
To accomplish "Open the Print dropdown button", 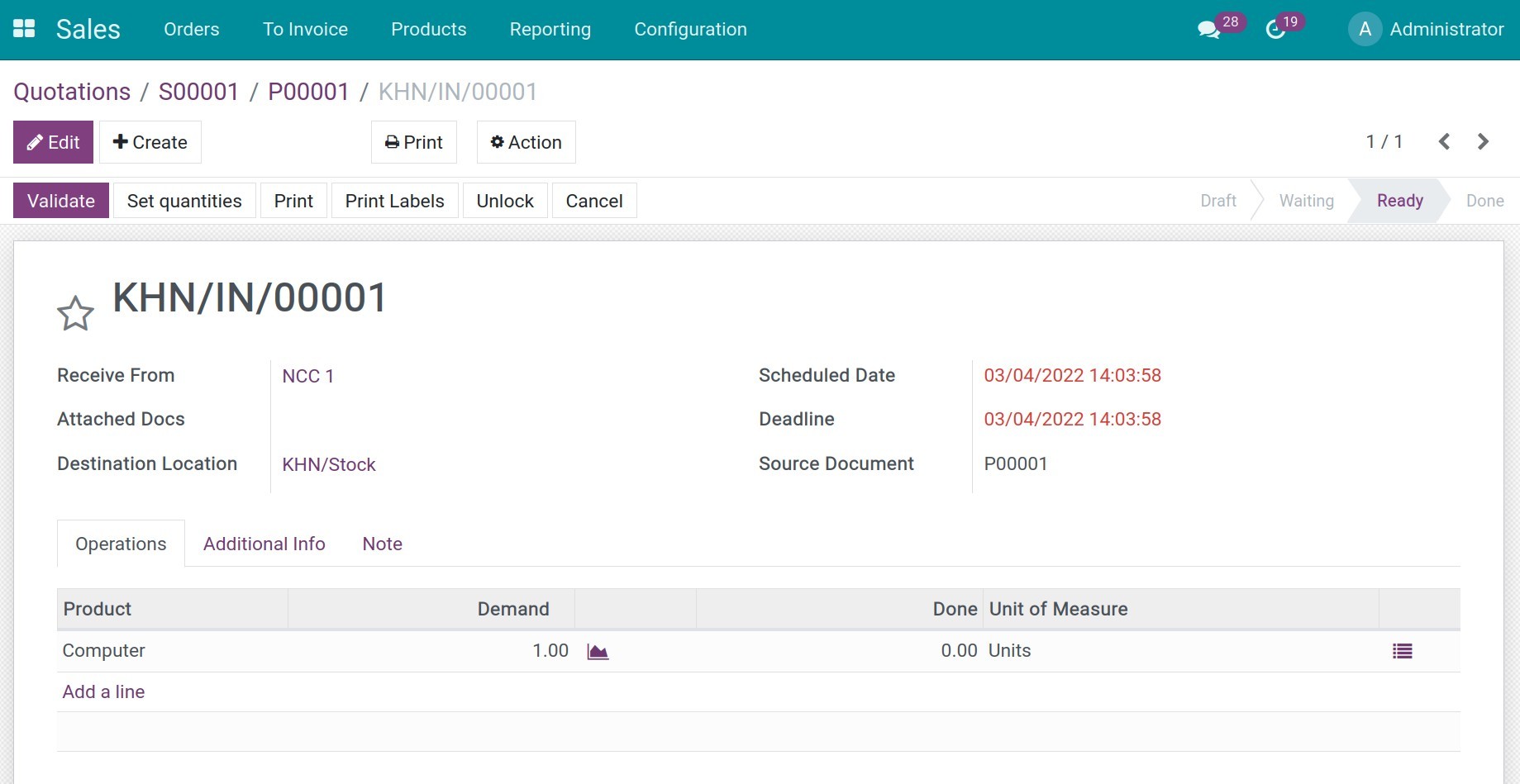I will tap(414, 142).
